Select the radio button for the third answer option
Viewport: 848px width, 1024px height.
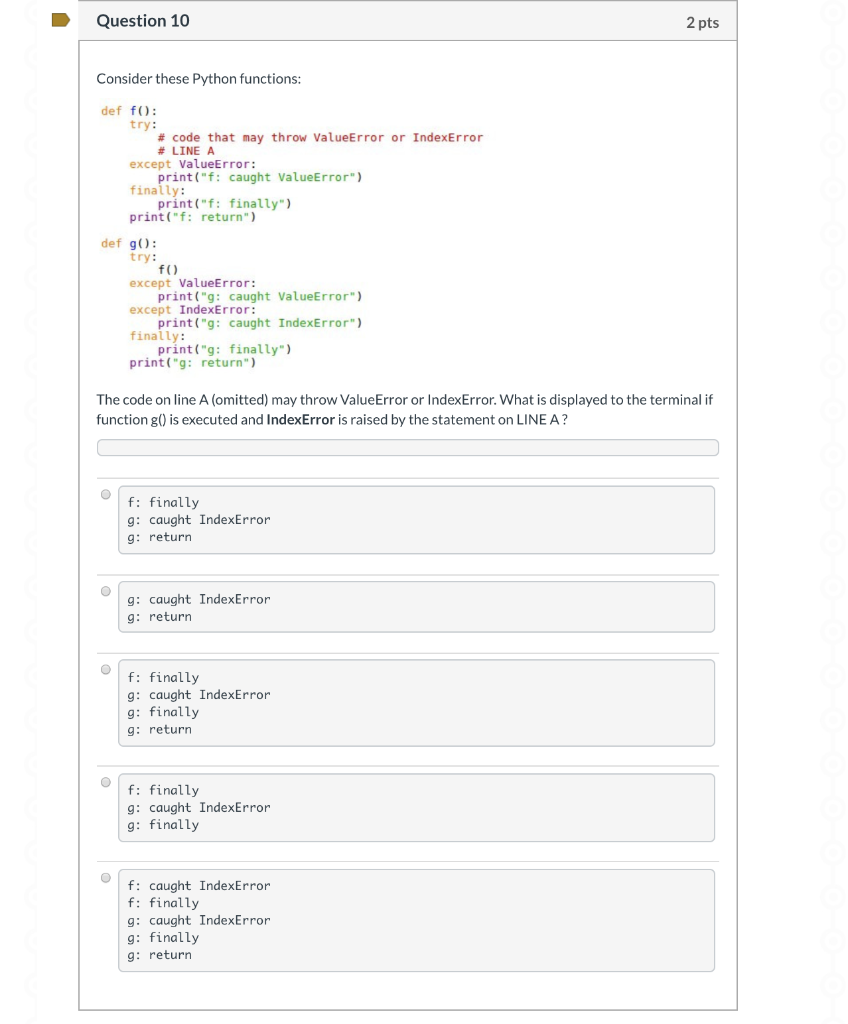(x=105, y=667)
